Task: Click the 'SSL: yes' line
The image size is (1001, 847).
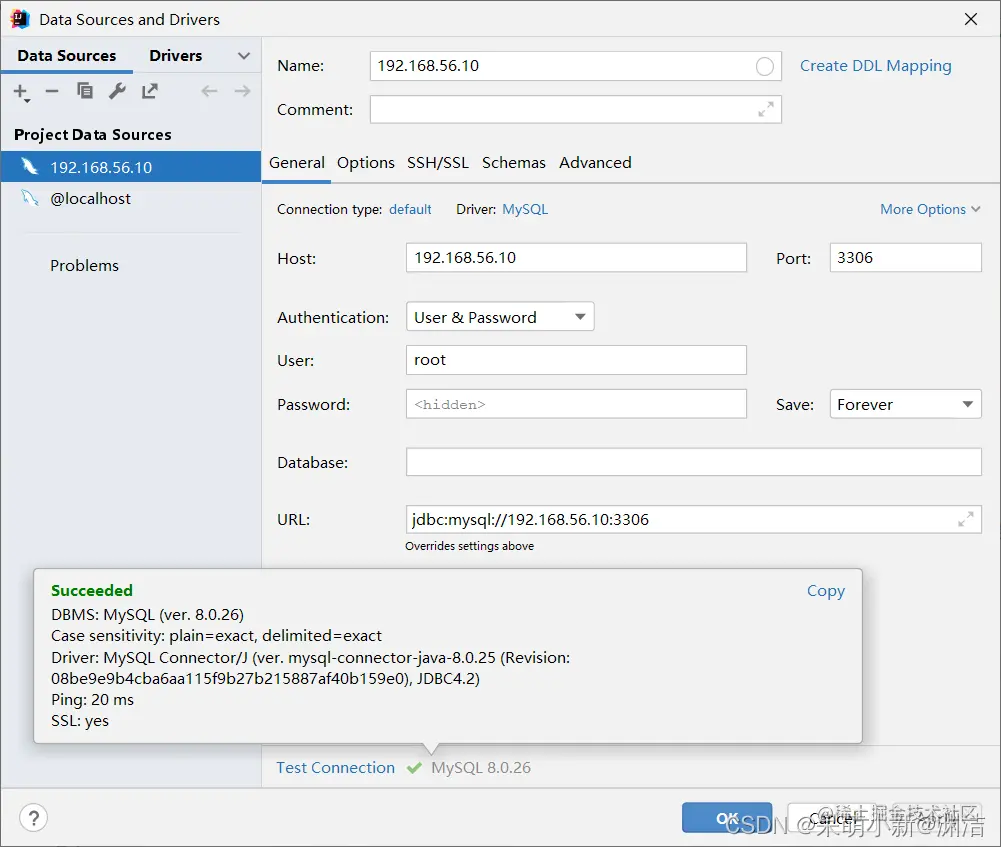Action: (80, 721)
